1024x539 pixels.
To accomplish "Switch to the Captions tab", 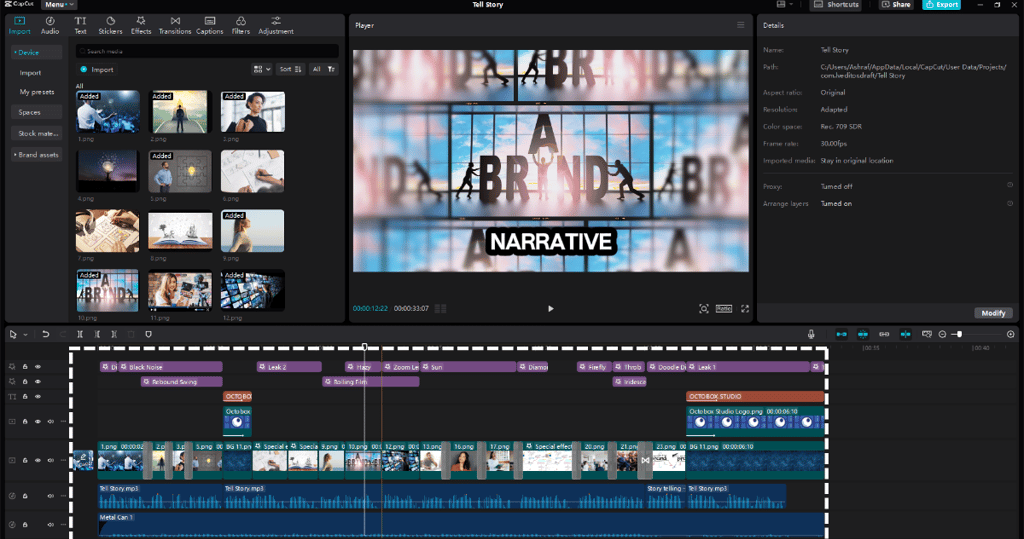I will (x=210, y=25).
